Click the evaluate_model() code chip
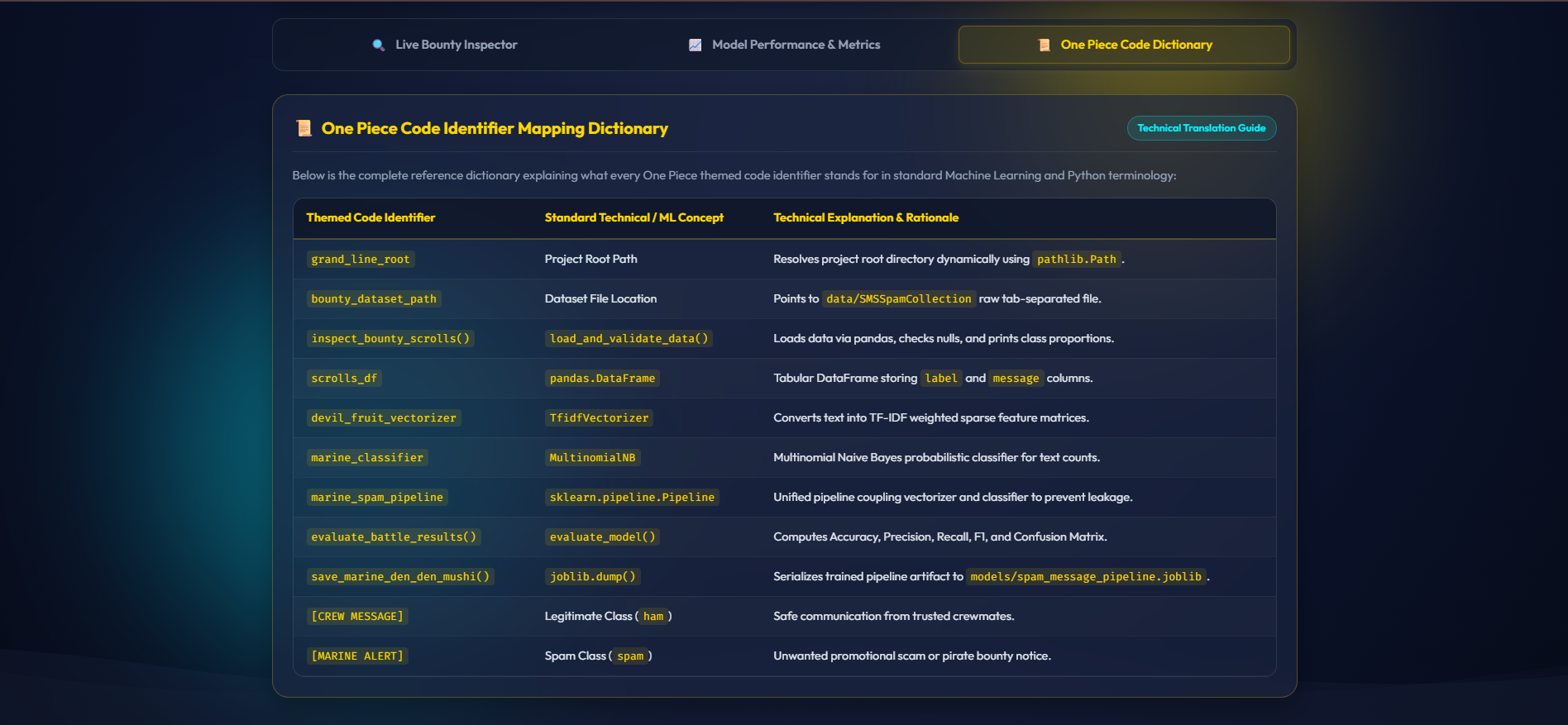Image resolution: width=1568 pixels, height=725 pixels. (602, 537)
